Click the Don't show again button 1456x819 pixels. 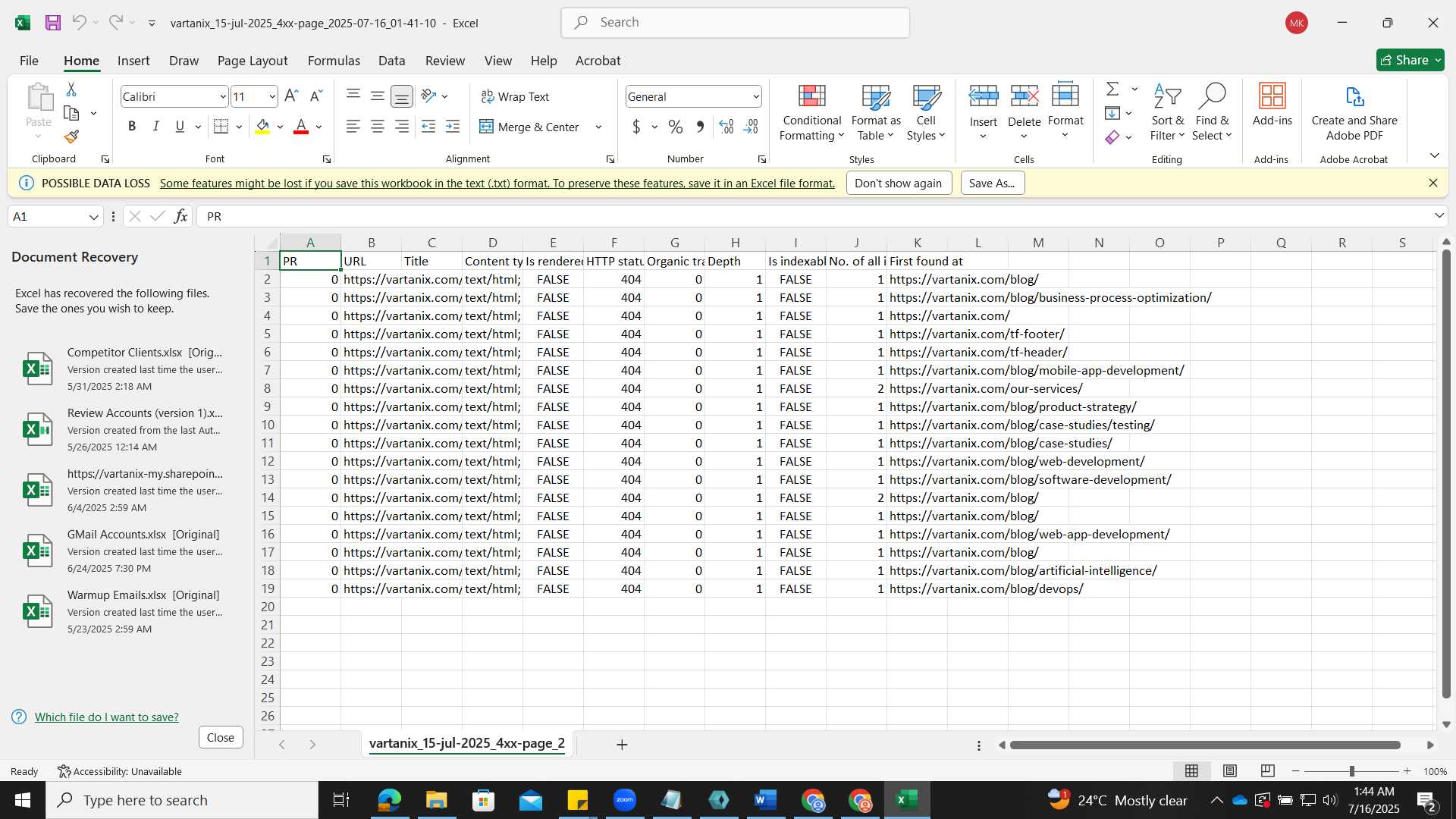899,183
